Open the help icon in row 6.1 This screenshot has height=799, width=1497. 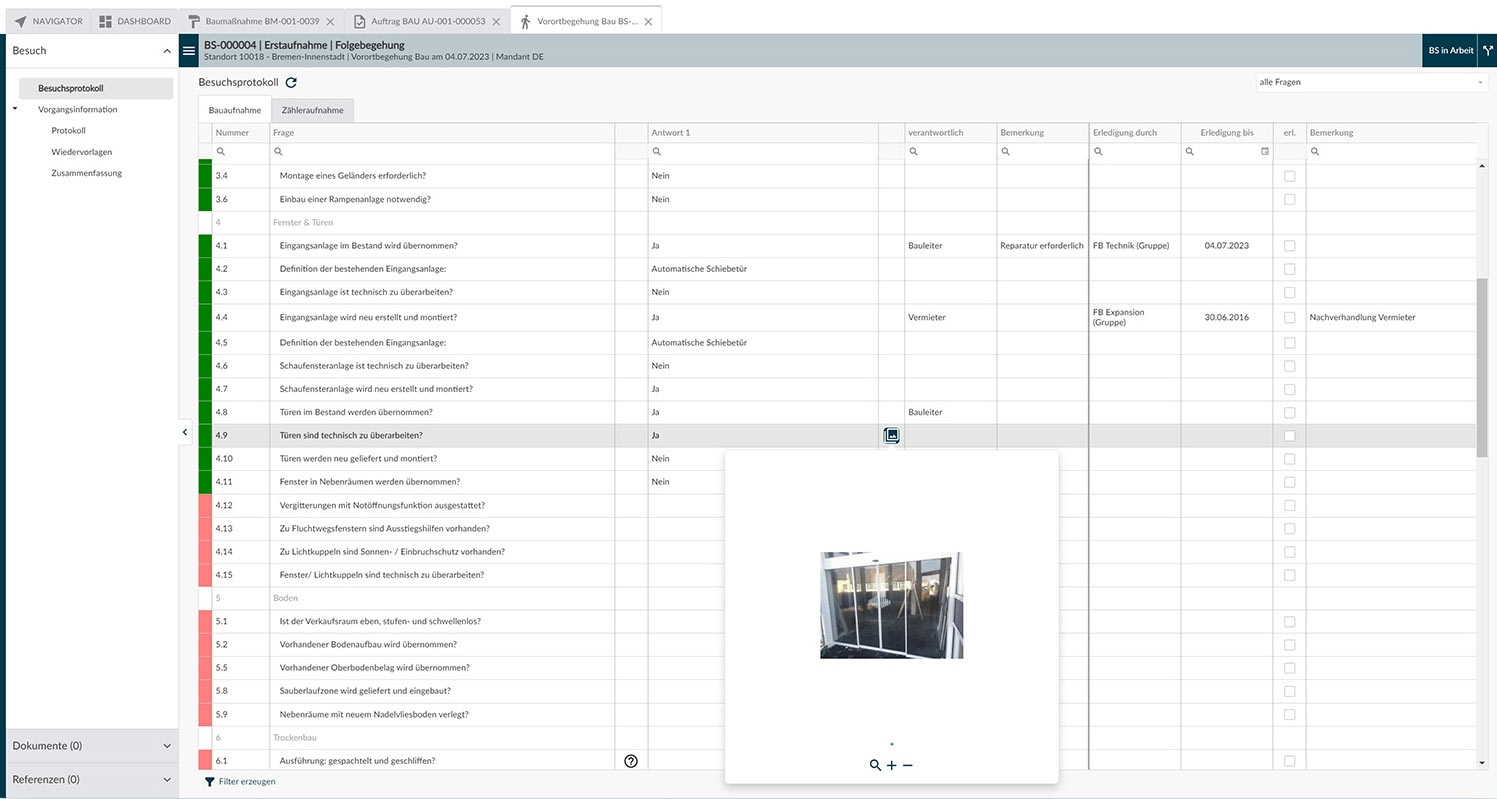pos(631,761)
